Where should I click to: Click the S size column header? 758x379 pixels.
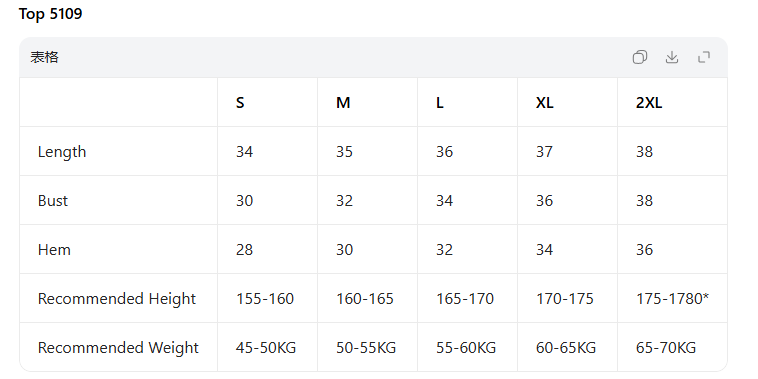240,103
